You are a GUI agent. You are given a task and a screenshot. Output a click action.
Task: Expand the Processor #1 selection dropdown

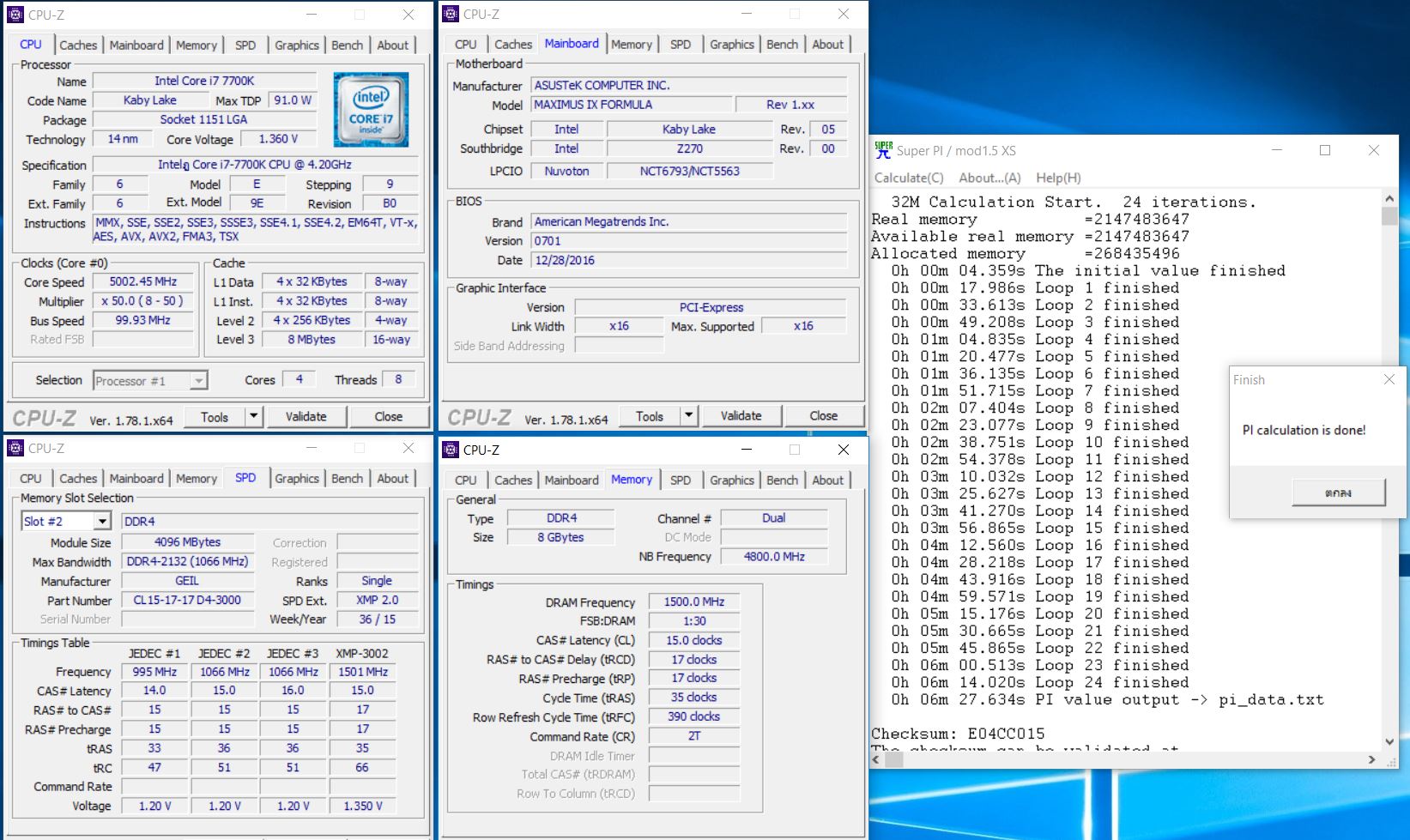pyautogui.click(x=198, y=380)
